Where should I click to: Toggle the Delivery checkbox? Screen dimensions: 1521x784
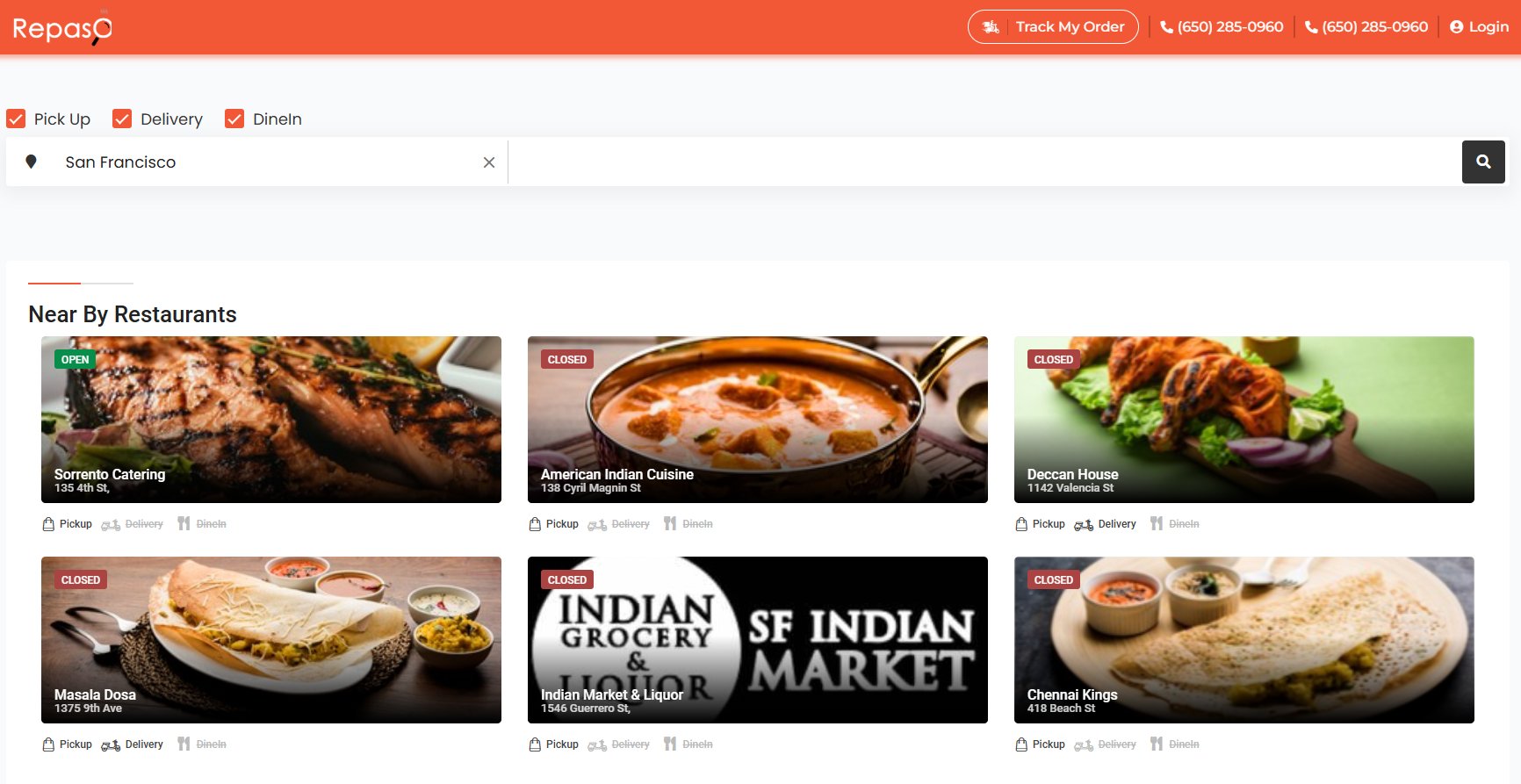tap(122, 119)
